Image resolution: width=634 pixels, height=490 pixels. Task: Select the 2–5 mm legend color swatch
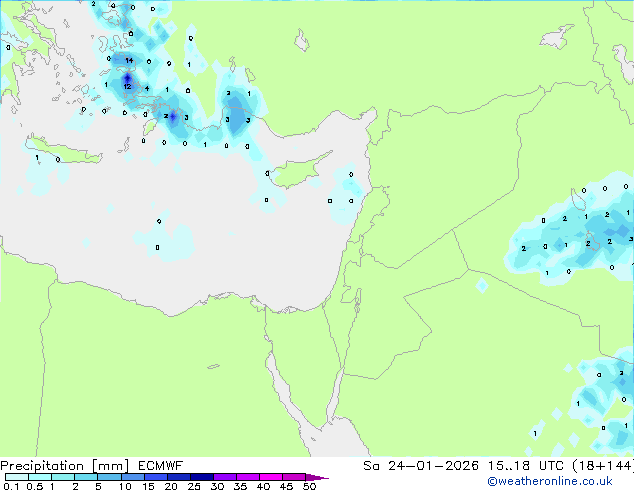[x=86, y=477]
